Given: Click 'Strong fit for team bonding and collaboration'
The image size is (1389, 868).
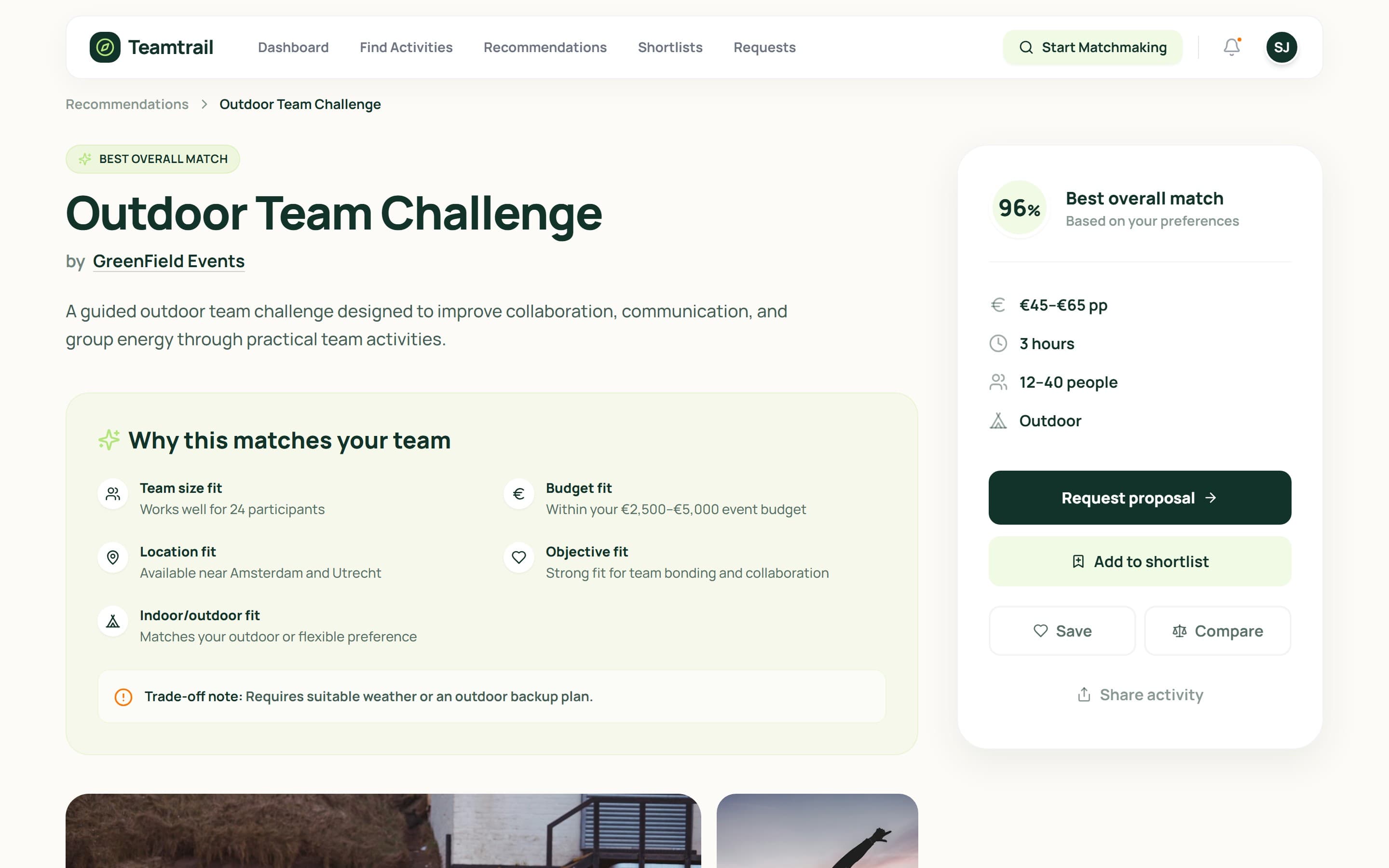Looking at the screenshot, I should pos(687,573).
